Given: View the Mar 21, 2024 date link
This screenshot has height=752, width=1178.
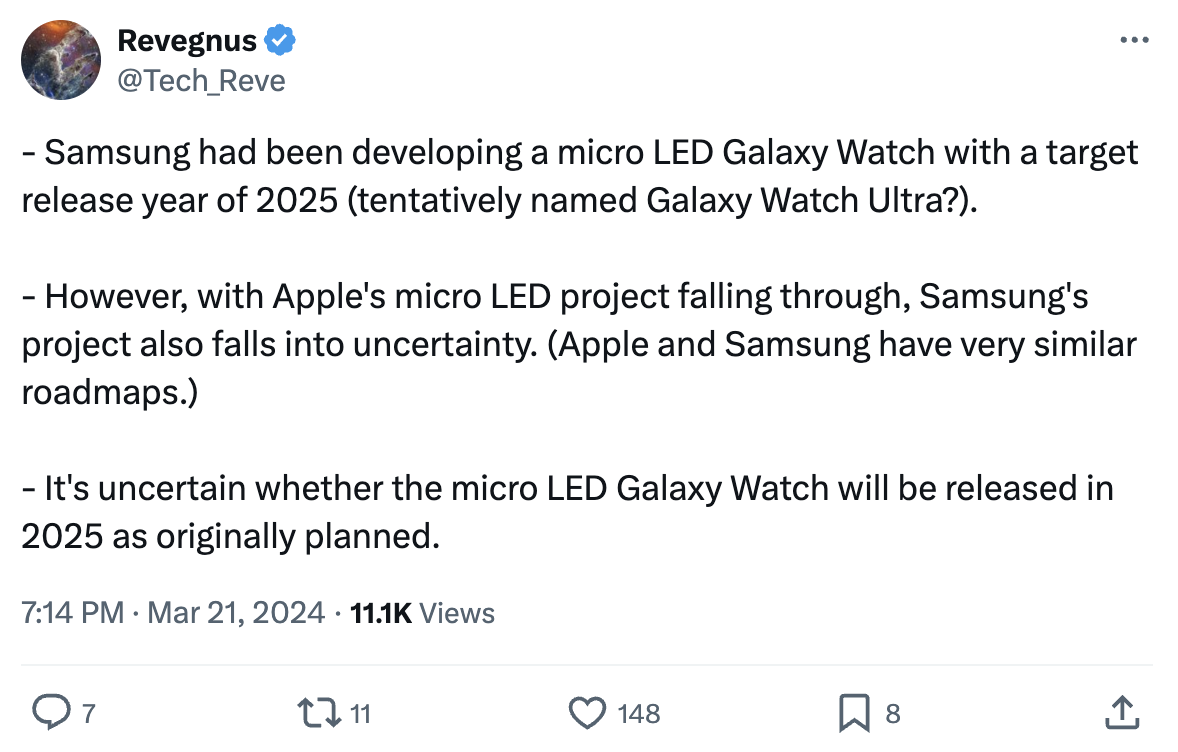Looking at the screenshot, I should 236,612.
